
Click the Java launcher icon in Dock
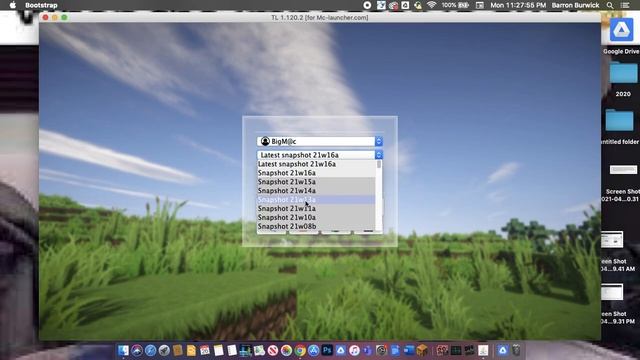tap(483, 350)
